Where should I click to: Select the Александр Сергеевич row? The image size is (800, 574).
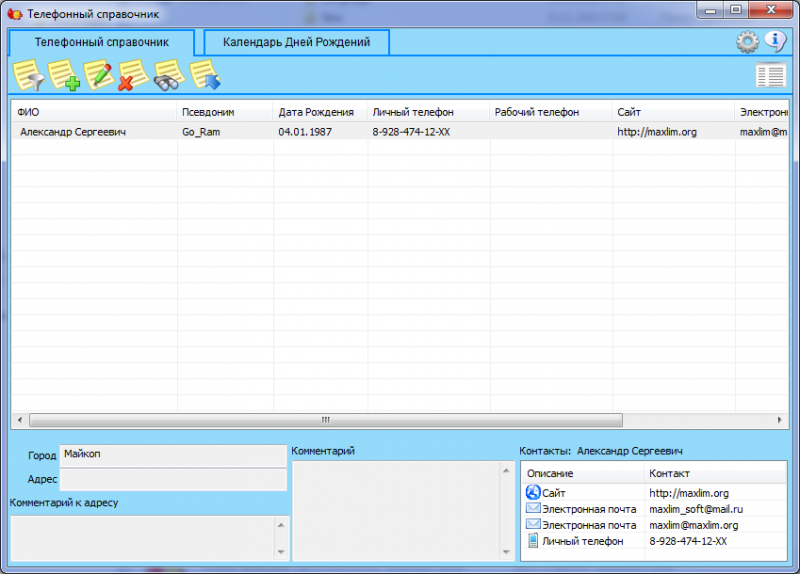(400, 132)
